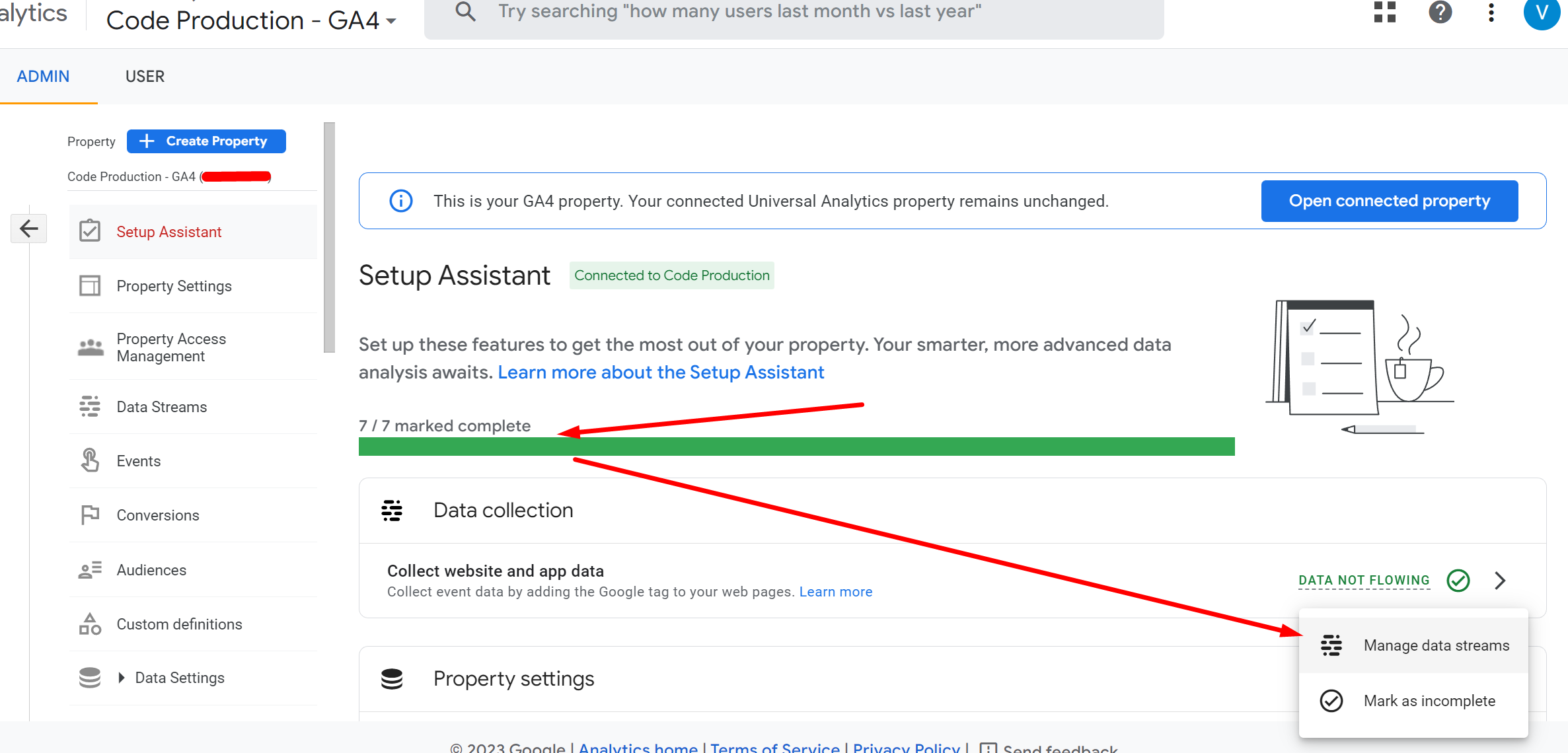Open Data Streams in the sidebar
This screenshot has width=1568, height=753.
pos(193,407)
